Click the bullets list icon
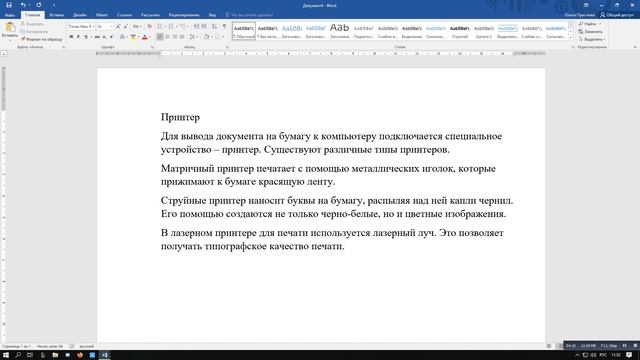The width and height of the screenshot is (640, 360). click(160, 27)
